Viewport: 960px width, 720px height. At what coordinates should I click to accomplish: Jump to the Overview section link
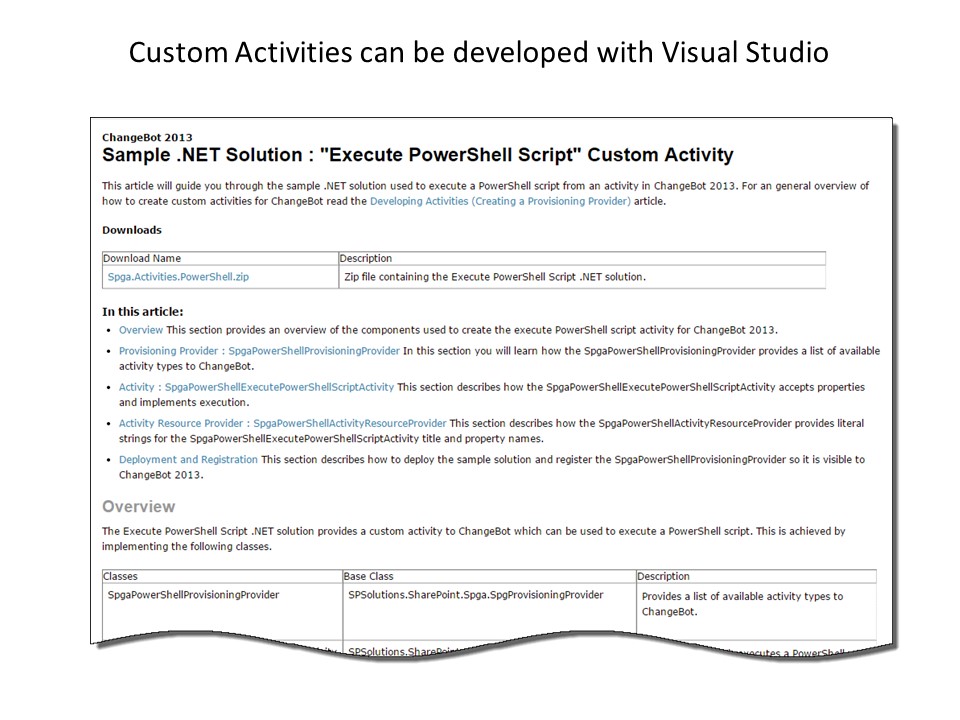[x=141, y=330]
